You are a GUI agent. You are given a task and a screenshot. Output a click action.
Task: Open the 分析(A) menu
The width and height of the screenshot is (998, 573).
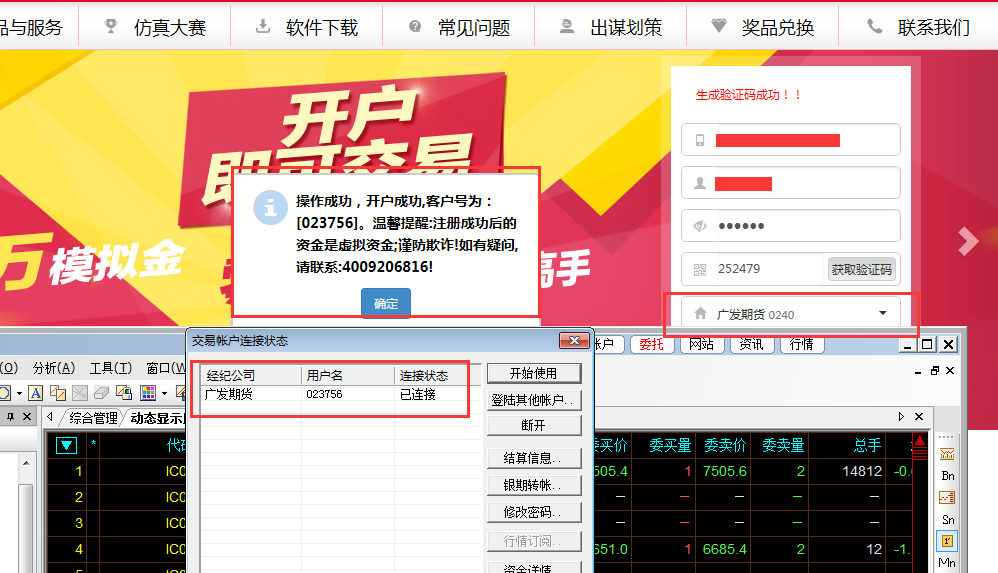tap(52, 368)
